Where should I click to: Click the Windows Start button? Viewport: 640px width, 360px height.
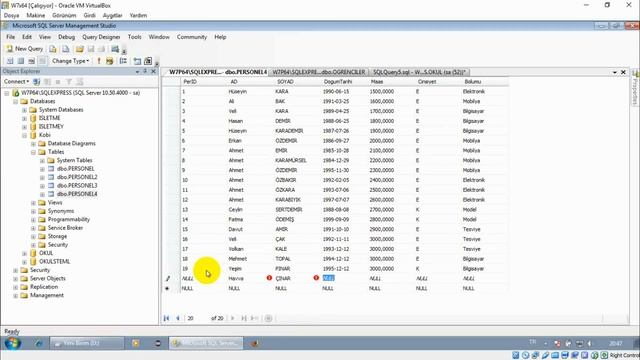(12, 343)
